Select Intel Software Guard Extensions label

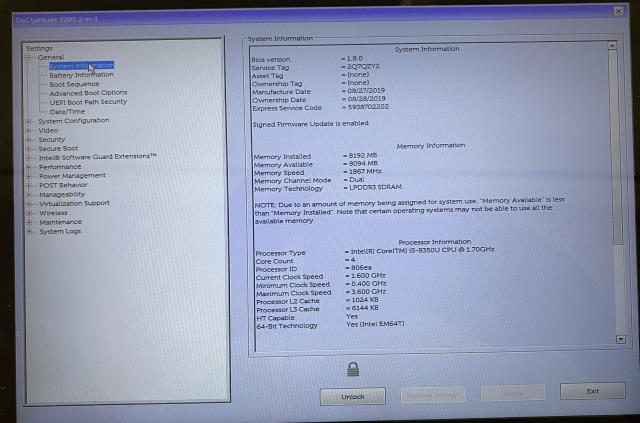coord(98,157)
